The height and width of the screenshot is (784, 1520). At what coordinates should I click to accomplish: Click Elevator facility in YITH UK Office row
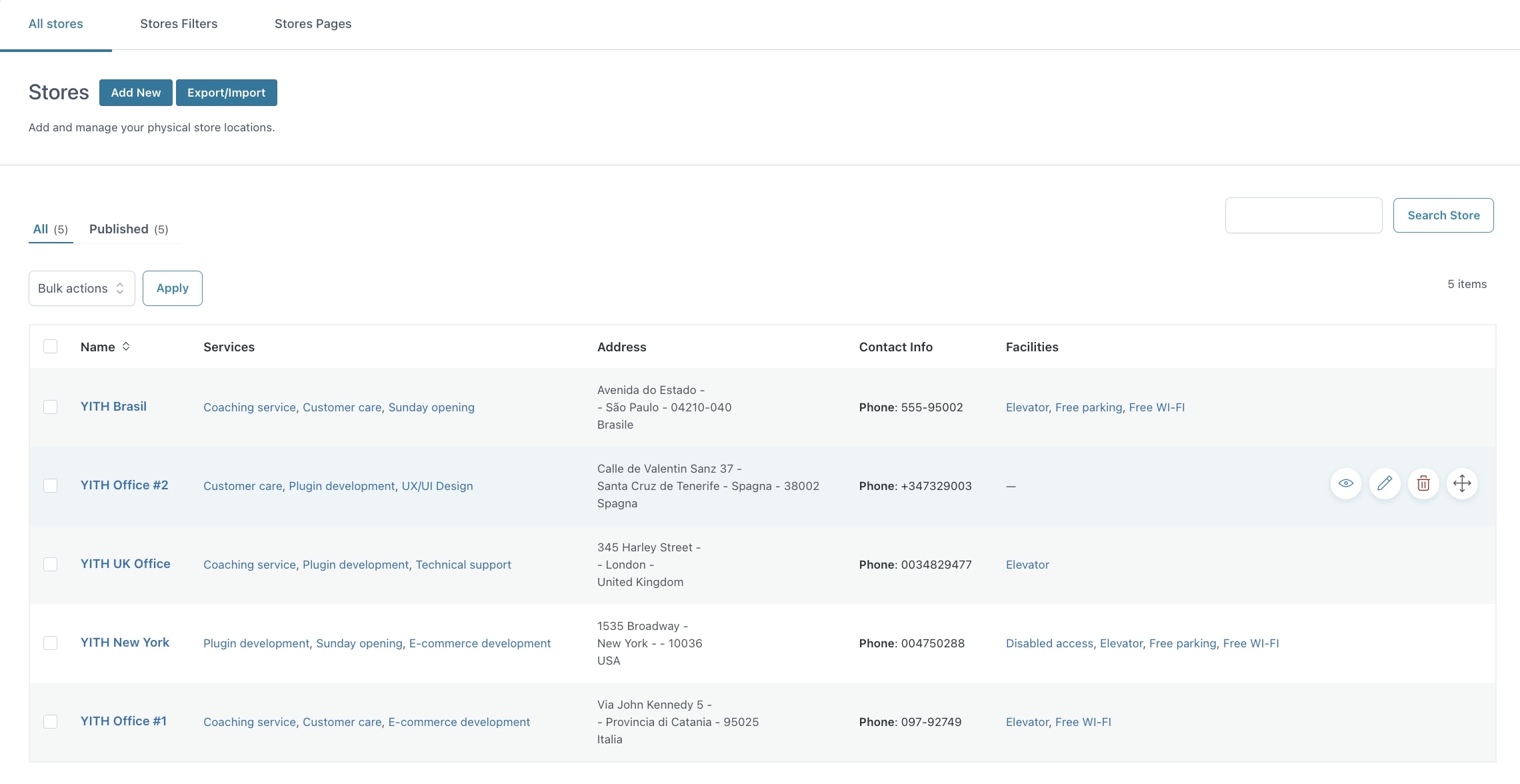[1027, 565]
